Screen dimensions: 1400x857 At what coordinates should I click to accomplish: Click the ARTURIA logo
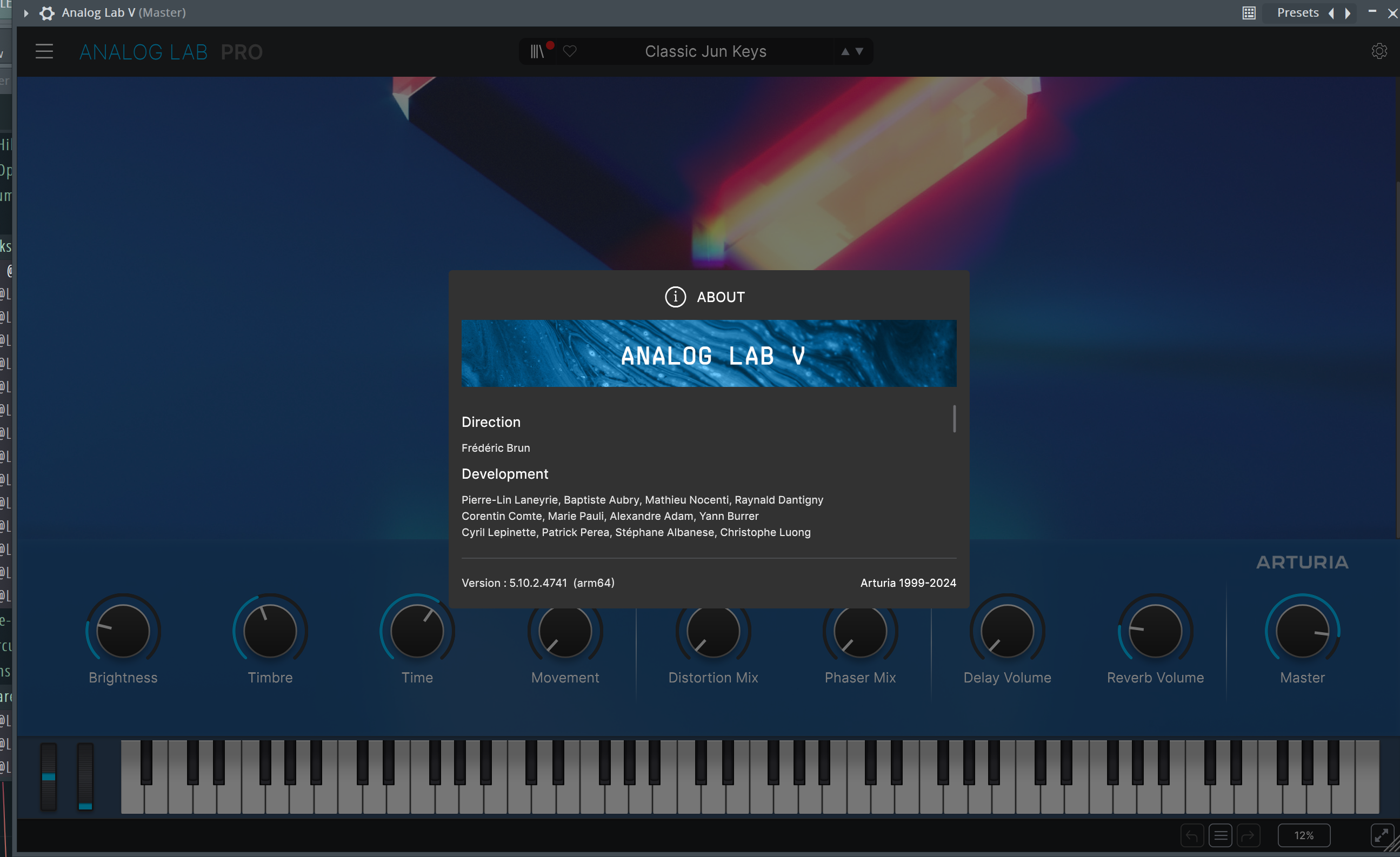click(x=1302, y=563)
